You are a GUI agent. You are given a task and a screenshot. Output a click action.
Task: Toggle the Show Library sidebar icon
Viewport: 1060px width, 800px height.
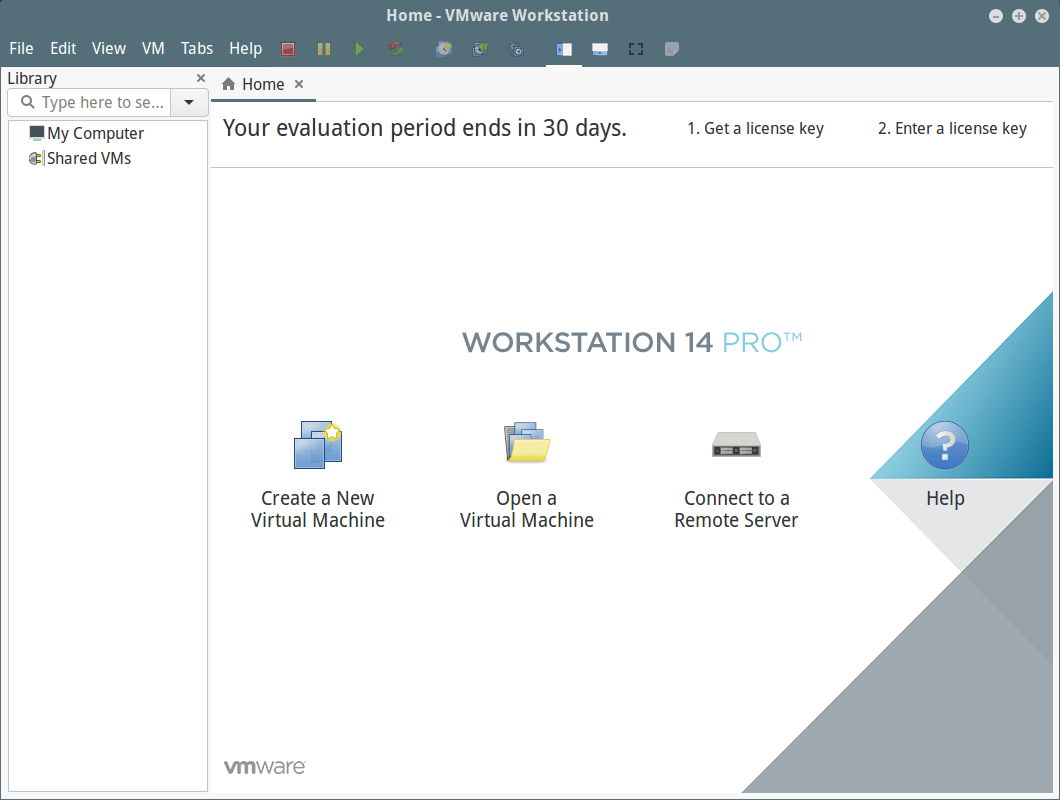(x=564, y=49)
